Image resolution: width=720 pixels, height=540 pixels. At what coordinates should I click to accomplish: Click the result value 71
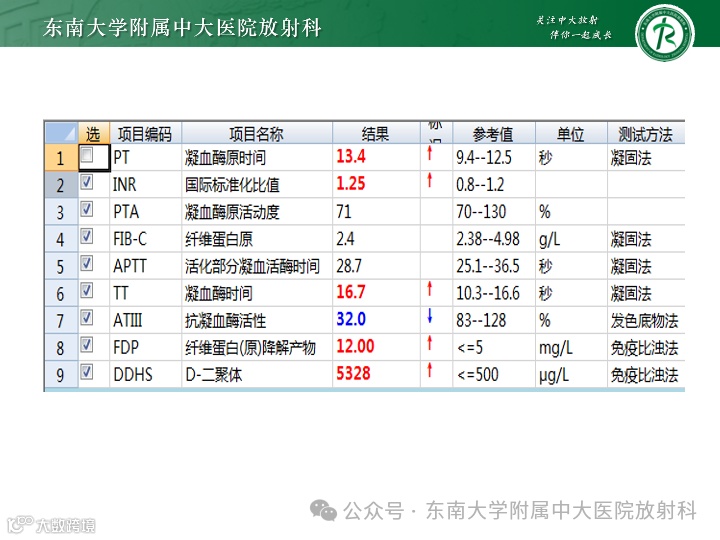[x=344, y=211]
